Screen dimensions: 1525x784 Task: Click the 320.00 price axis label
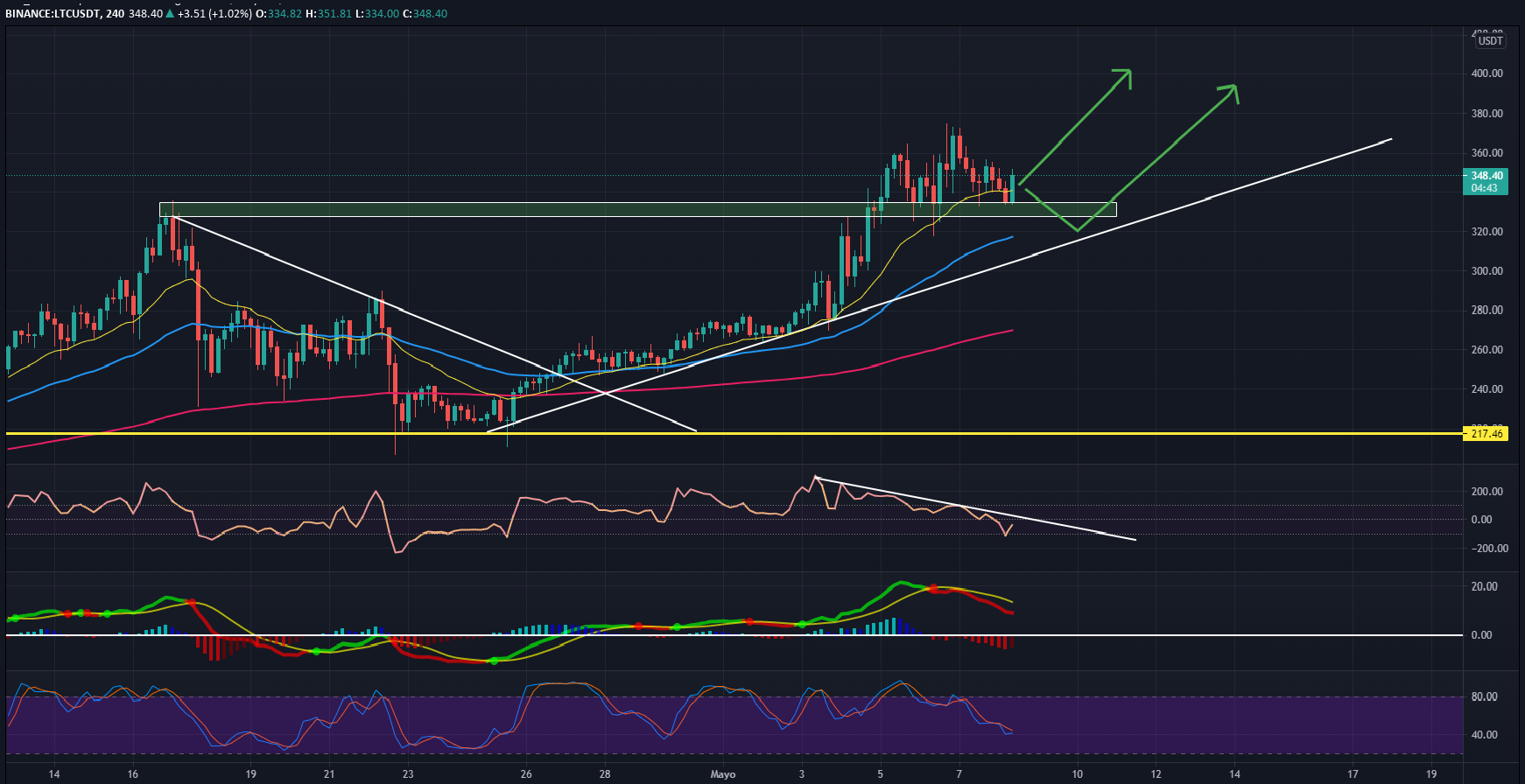click(x=1487, y=232)
